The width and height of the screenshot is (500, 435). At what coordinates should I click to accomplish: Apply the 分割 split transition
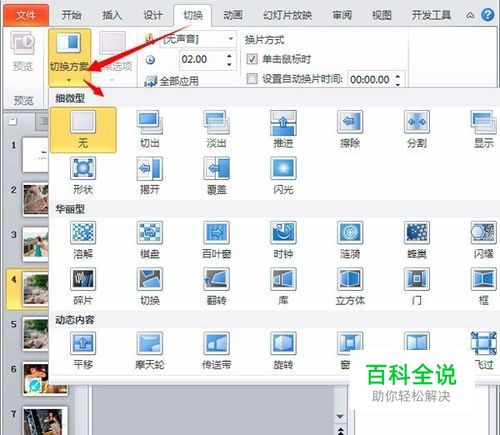[417, 130]
